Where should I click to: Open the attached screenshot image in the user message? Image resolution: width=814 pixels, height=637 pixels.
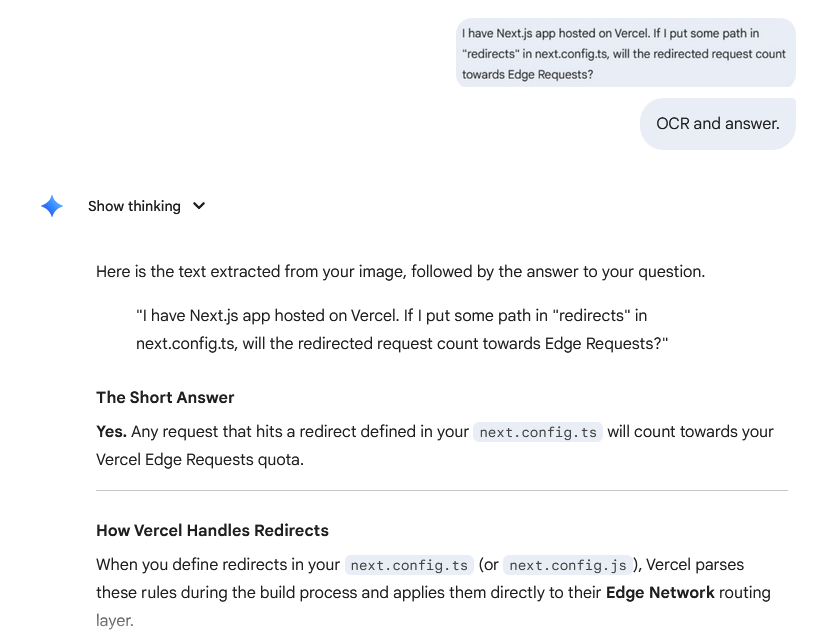[625, 53]
